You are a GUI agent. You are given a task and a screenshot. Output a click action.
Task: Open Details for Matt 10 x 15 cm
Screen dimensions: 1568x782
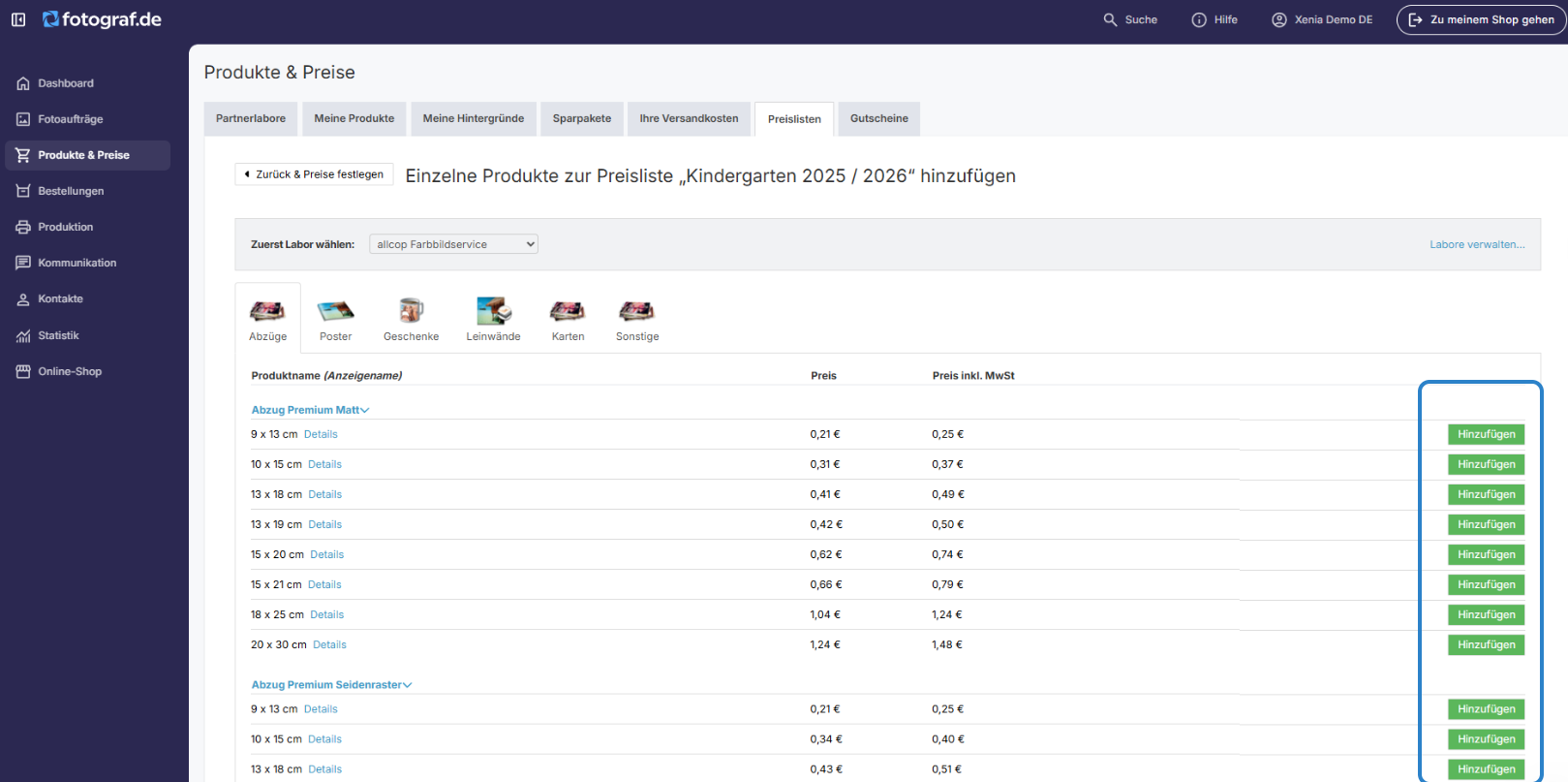point(325,464)
